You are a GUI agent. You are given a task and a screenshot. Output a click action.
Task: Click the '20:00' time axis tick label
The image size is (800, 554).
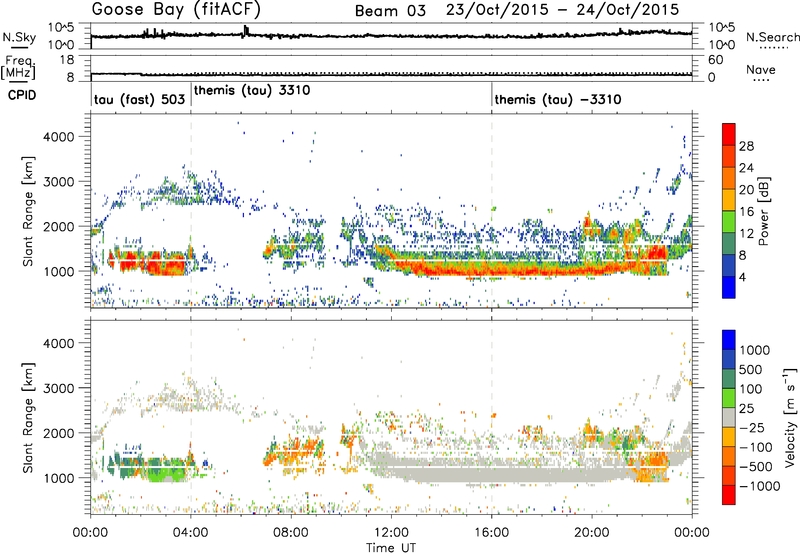pos(592,533)
